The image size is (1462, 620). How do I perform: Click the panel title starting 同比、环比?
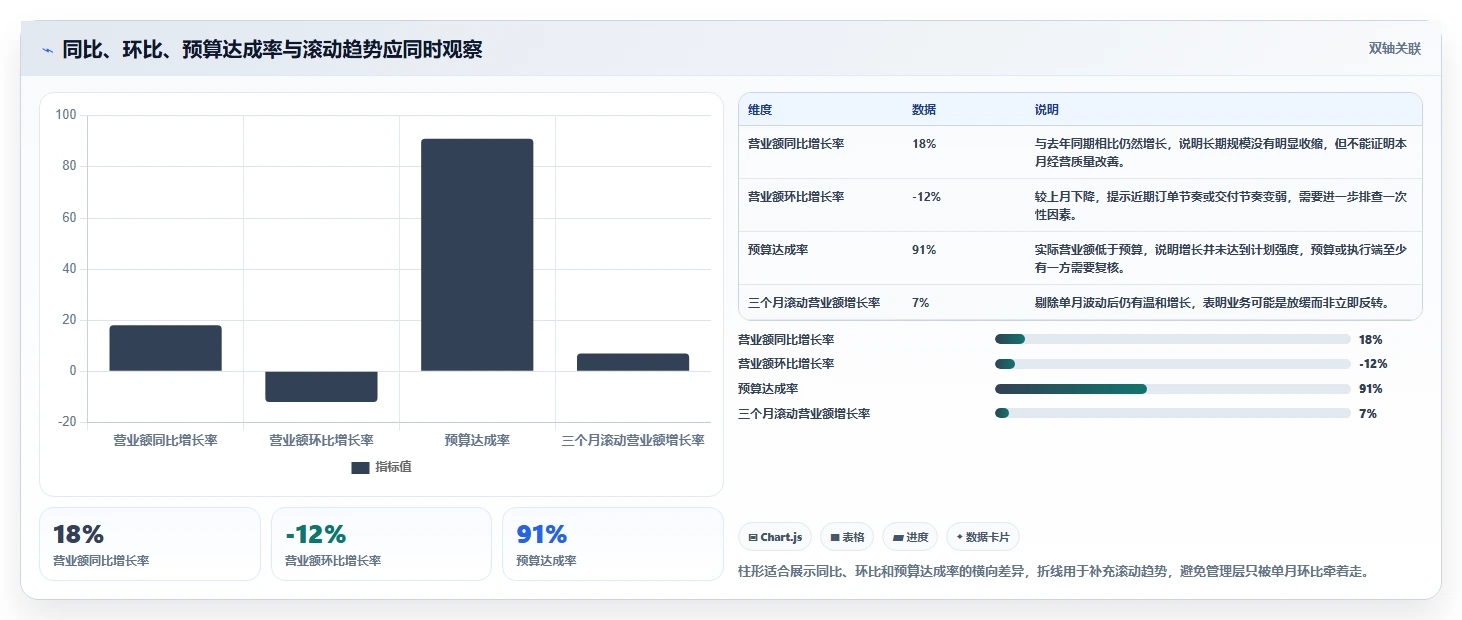[x=272, y=49]
